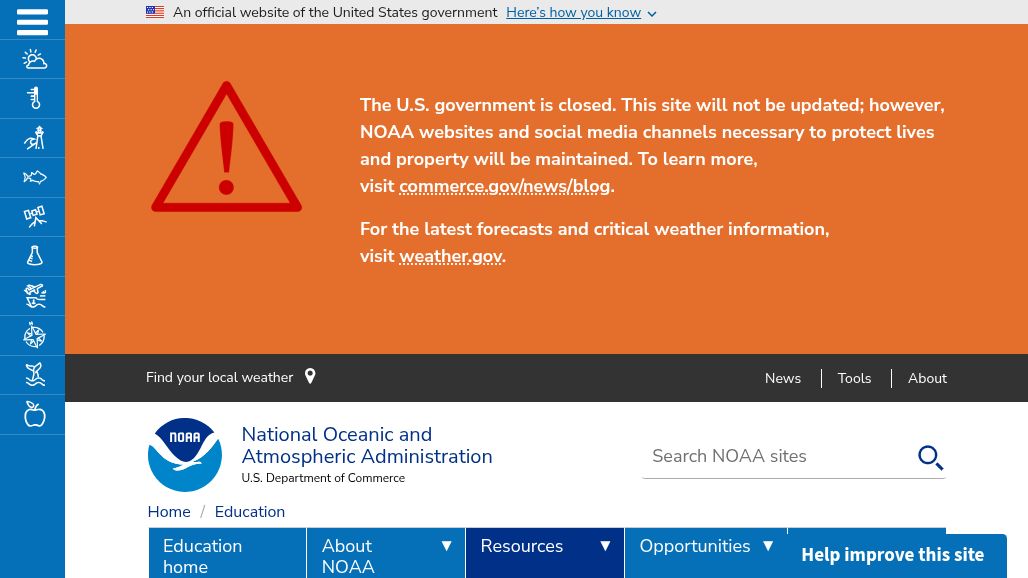Screen dimensions: 1028x578
Task: Select the climate thermometer sidebar icon
Action: [x=34, y=99]
